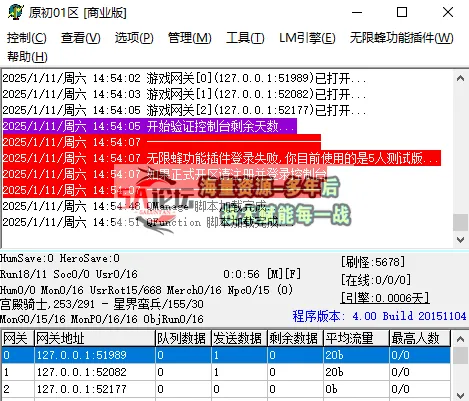Screen dimensions: 469x401
Task: Click the 程序版本 4.00 Build text
Action: point(379,316)
